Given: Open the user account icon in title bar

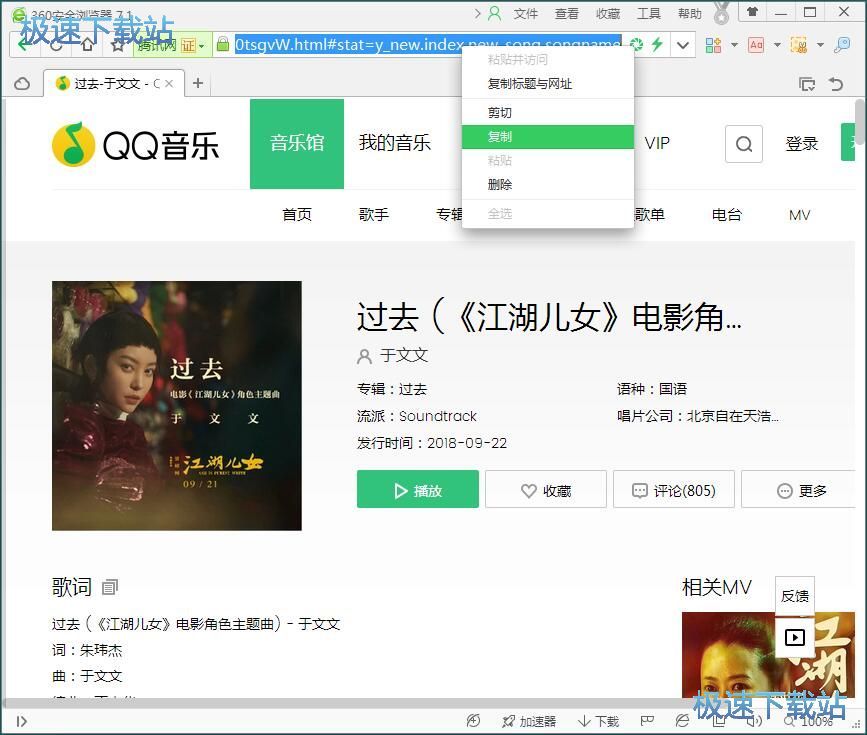Looking at the screenshot, I should (494, 13).
